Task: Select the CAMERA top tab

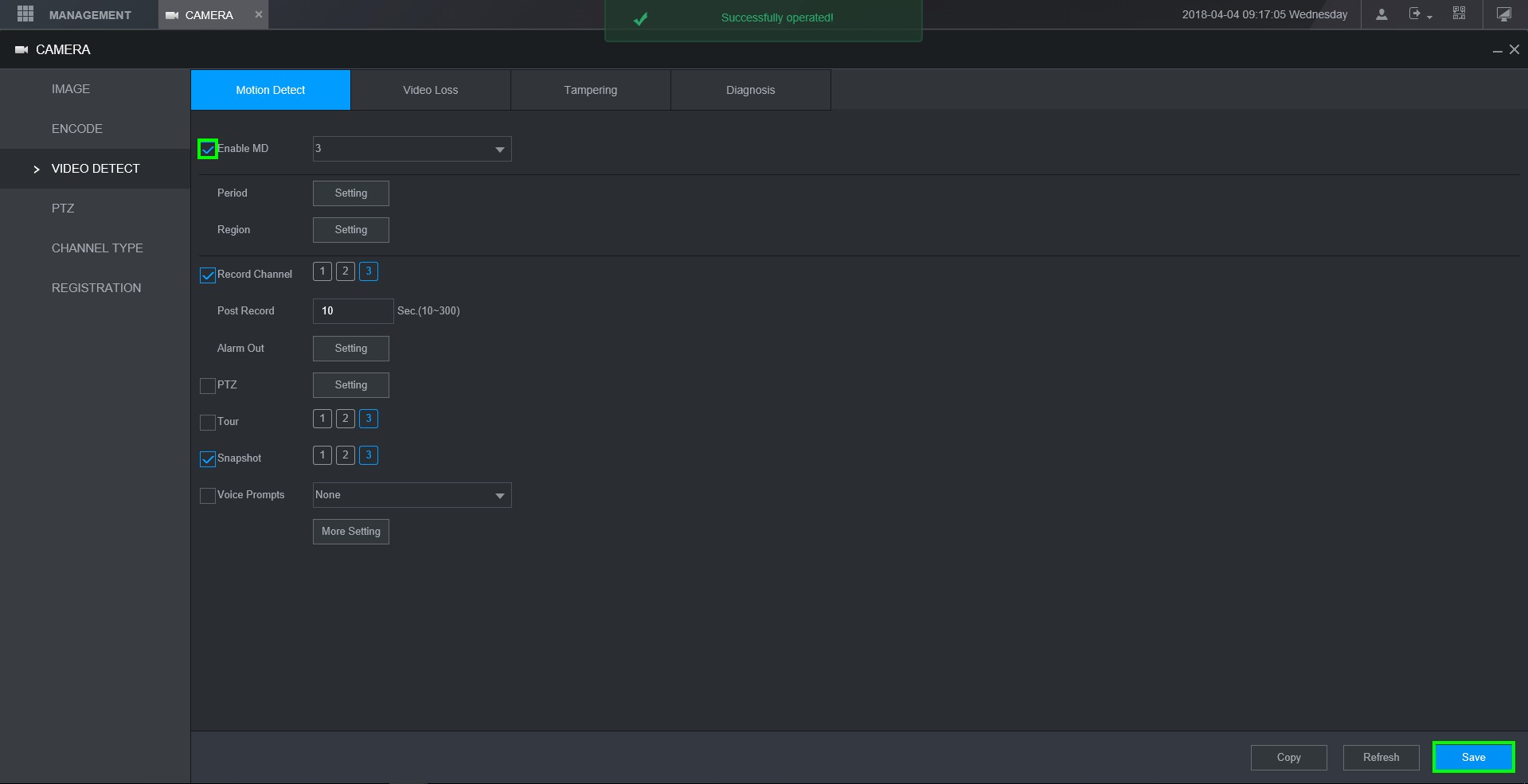Action: click(213, 14)
